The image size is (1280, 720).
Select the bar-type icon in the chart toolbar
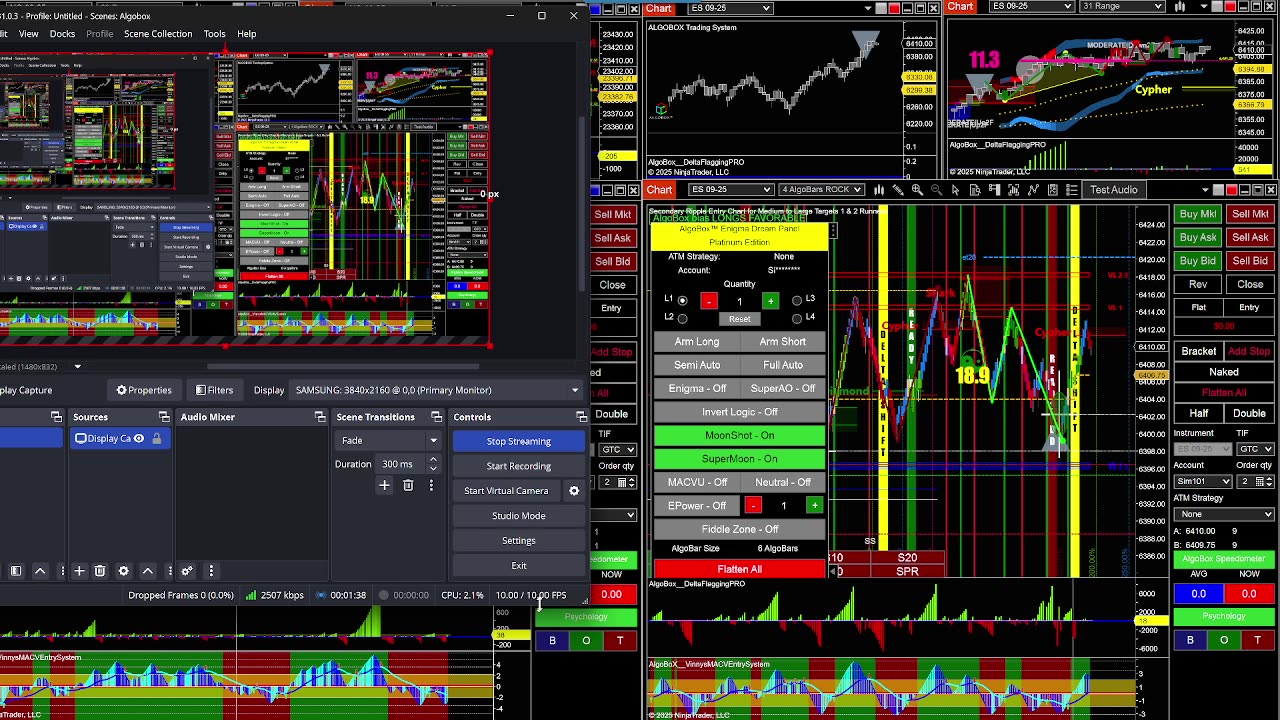(878, 190)
